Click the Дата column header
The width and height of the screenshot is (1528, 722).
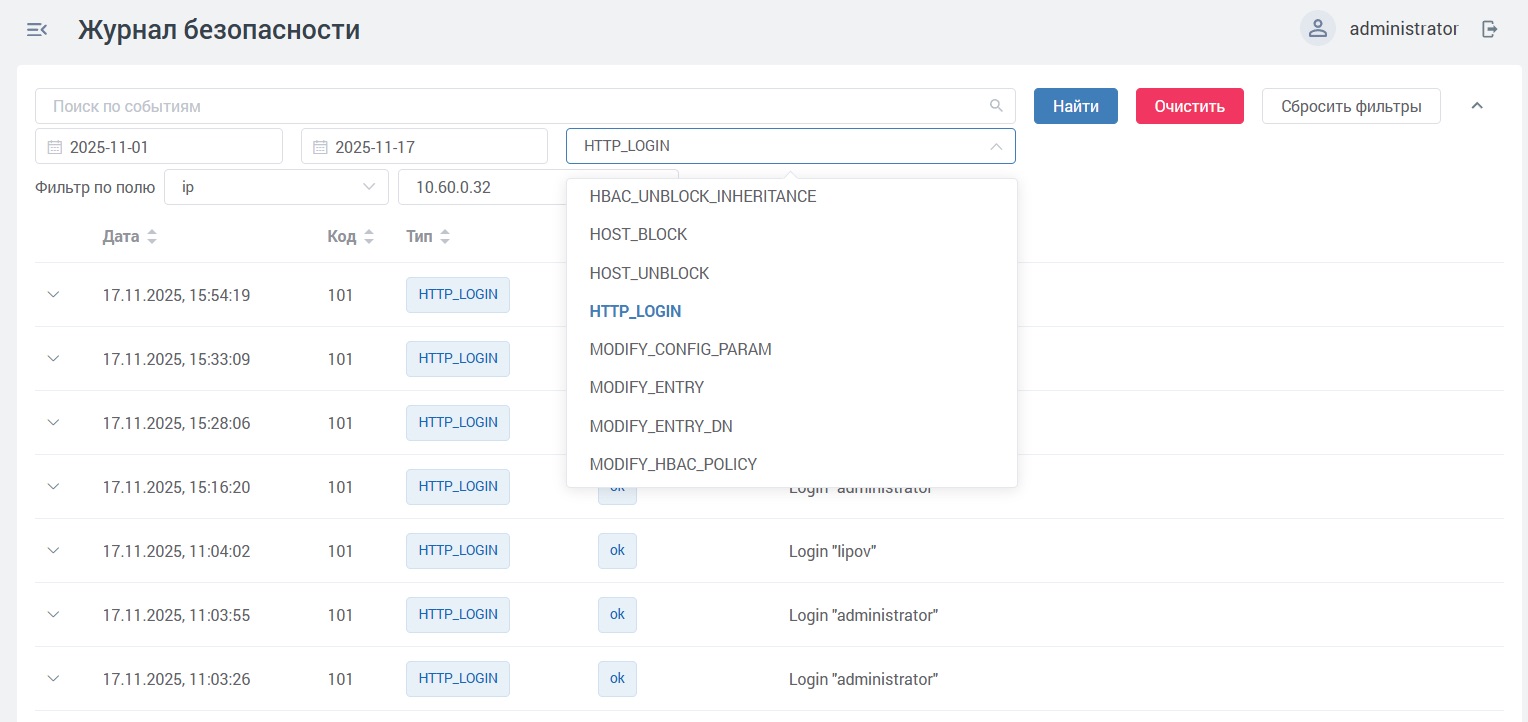(x=121, y=237)
